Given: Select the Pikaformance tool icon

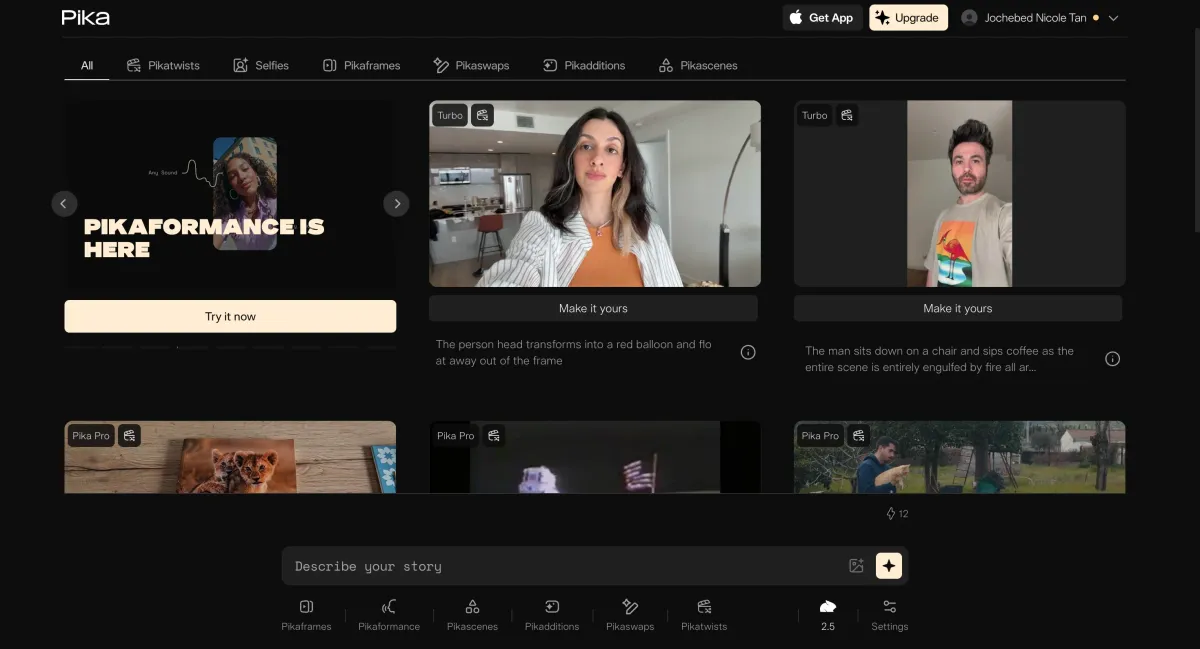Looking at the screenshot, I should coord(389,613).
